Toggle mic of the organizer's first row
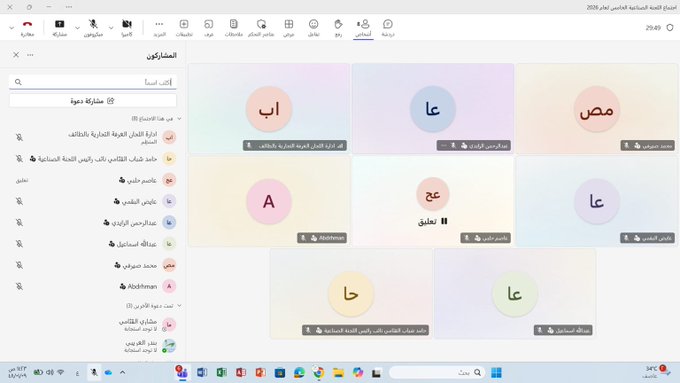 (20, 137)
